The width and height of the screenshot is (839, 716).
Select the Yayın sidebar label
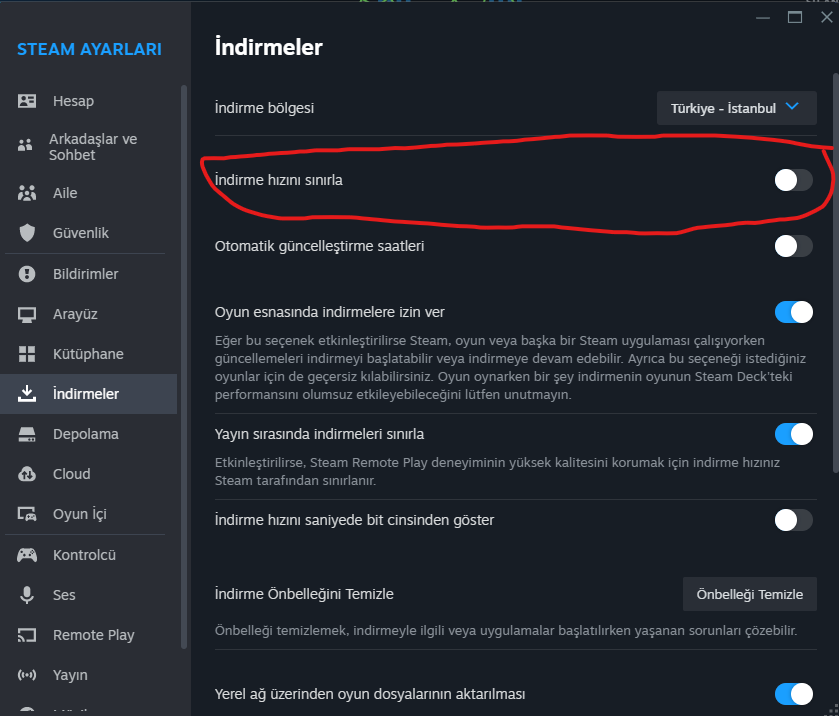pyautogui.click(x=70, y=675)
